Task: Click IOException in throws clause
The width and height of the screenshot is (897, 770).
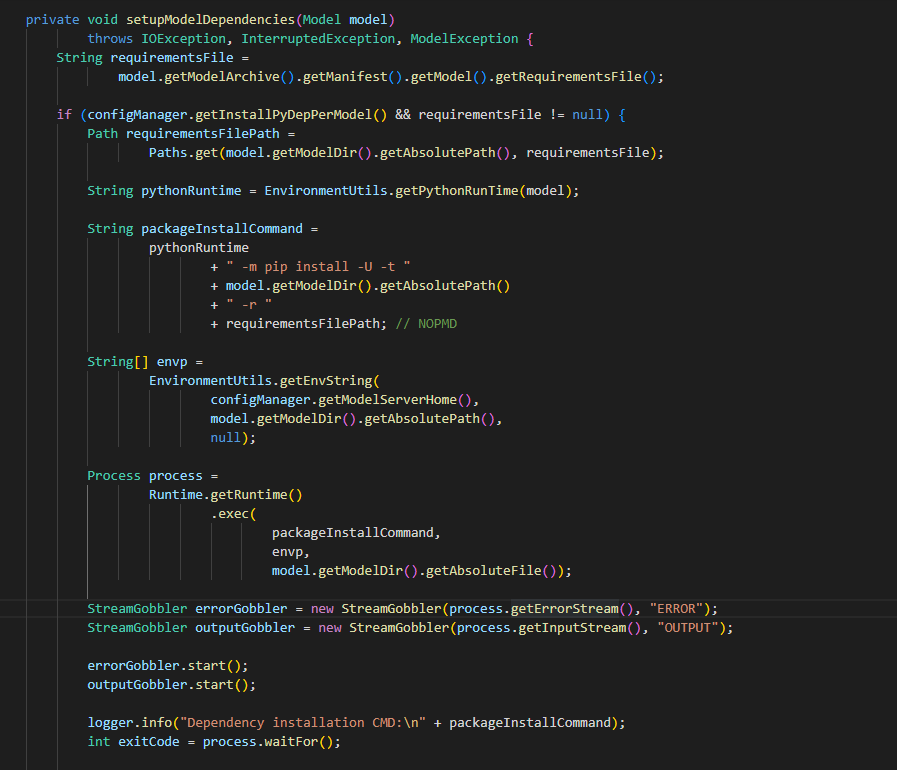Action: point(183,39)
